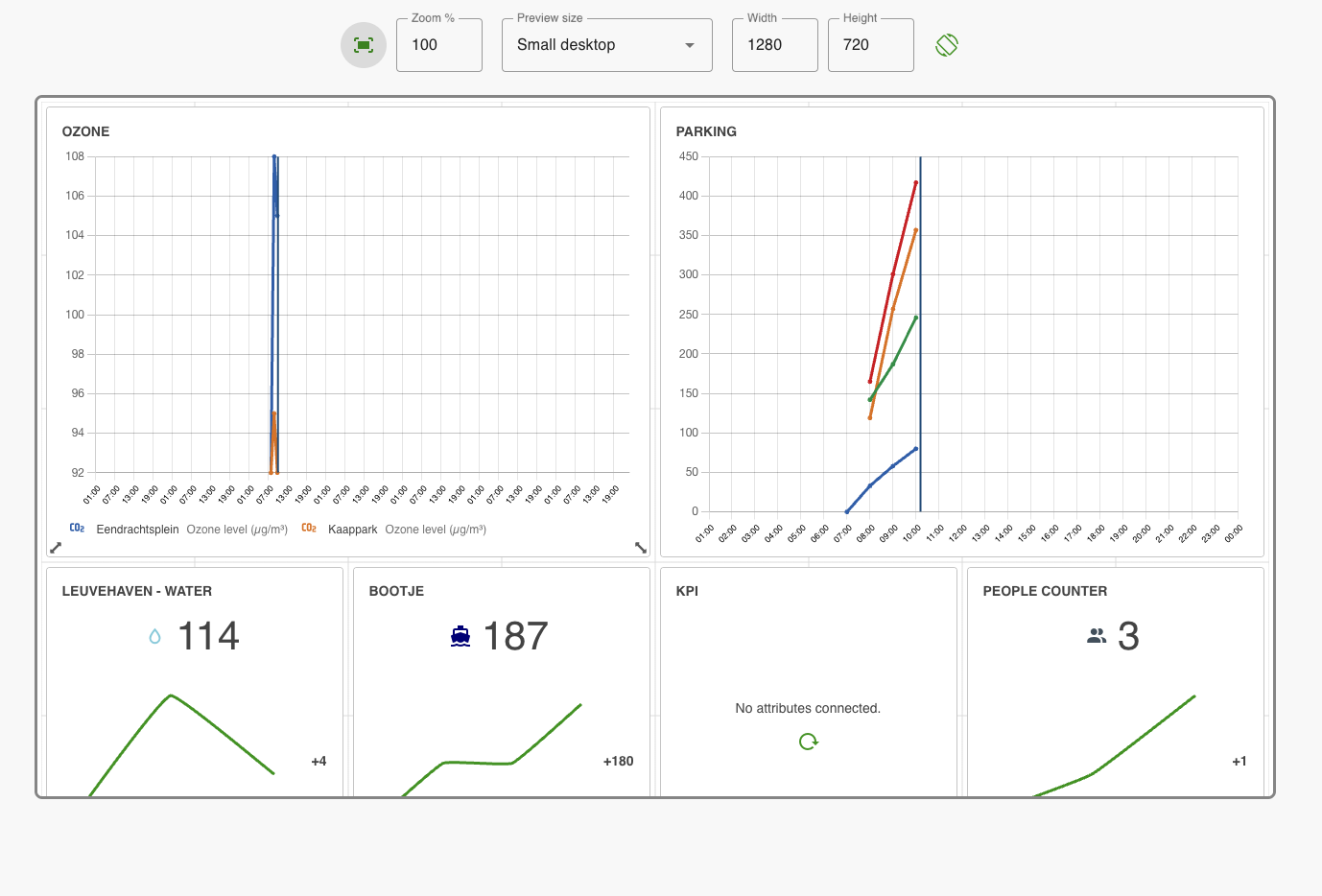Click the blue CO2 icon next to Eendrachtsplein
Viewport: 1322px width, 896px height.
pos(76,528)
